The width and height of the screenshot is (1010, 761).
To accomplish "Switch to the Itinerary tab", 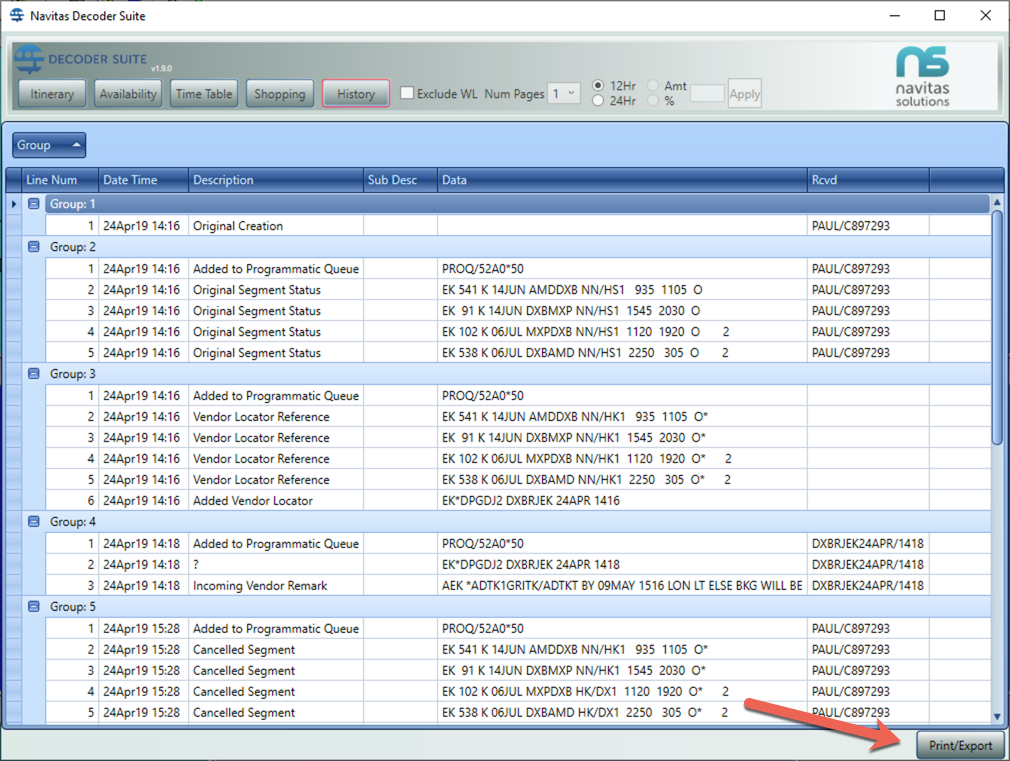I will pyautogui.click(x=52, y=94).
